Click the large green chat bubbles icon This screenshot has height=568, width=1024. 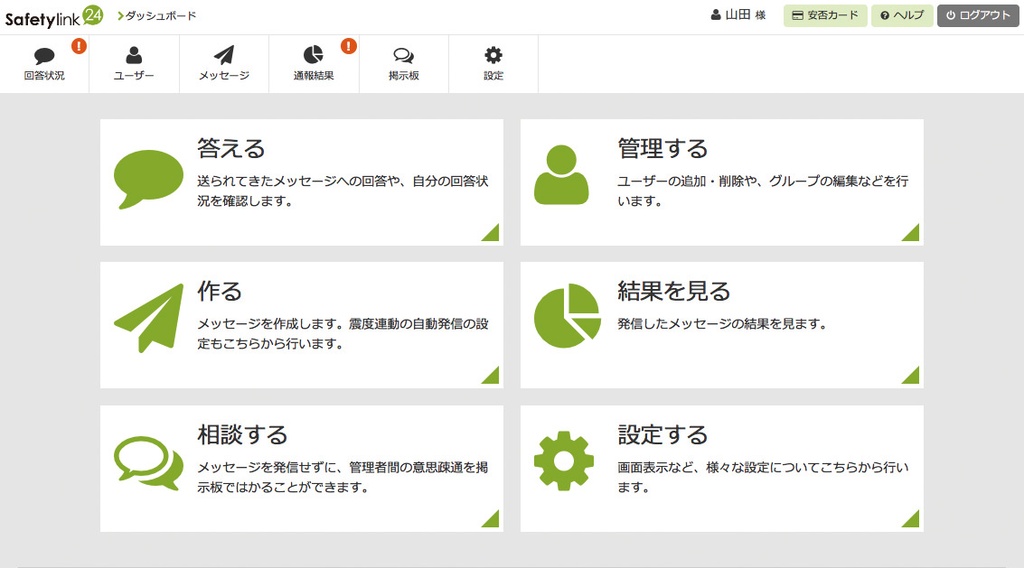pyautogui.click(x=148, y=463)
